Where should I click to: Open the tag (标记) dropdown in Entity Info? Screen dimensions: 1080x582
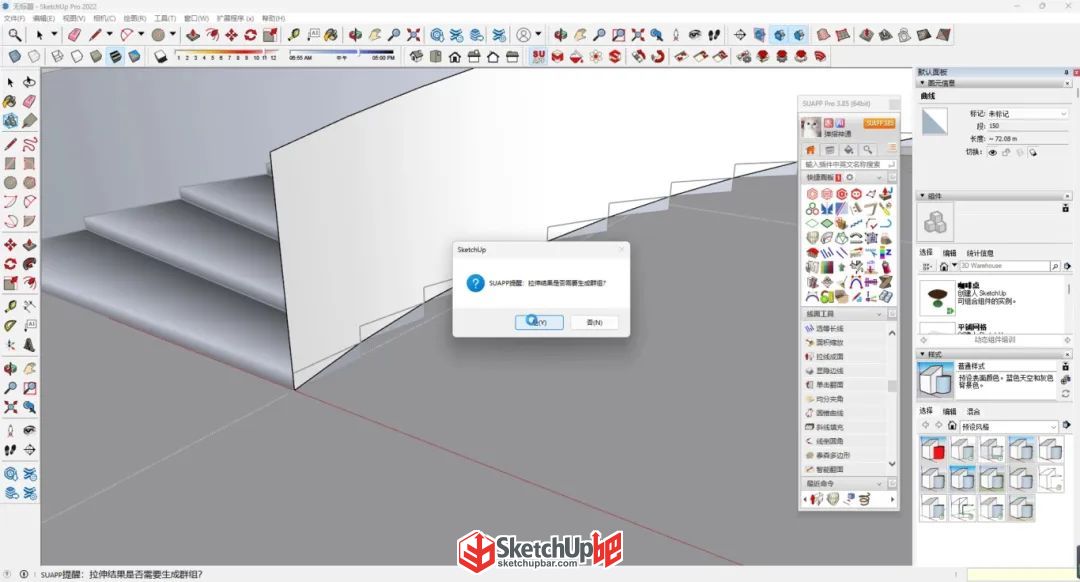1028,114
